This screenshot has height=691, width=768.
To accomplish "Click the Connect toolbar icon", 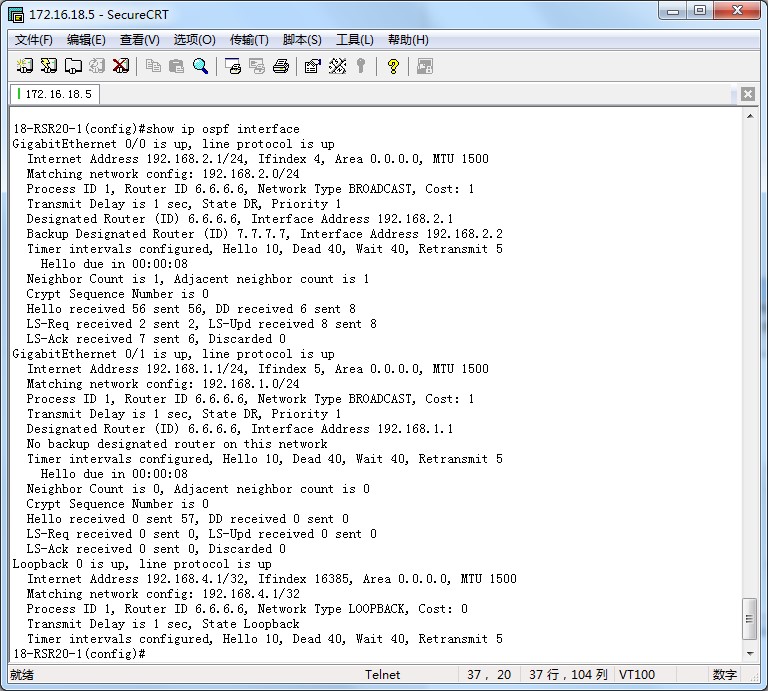I will click(25, 66).
